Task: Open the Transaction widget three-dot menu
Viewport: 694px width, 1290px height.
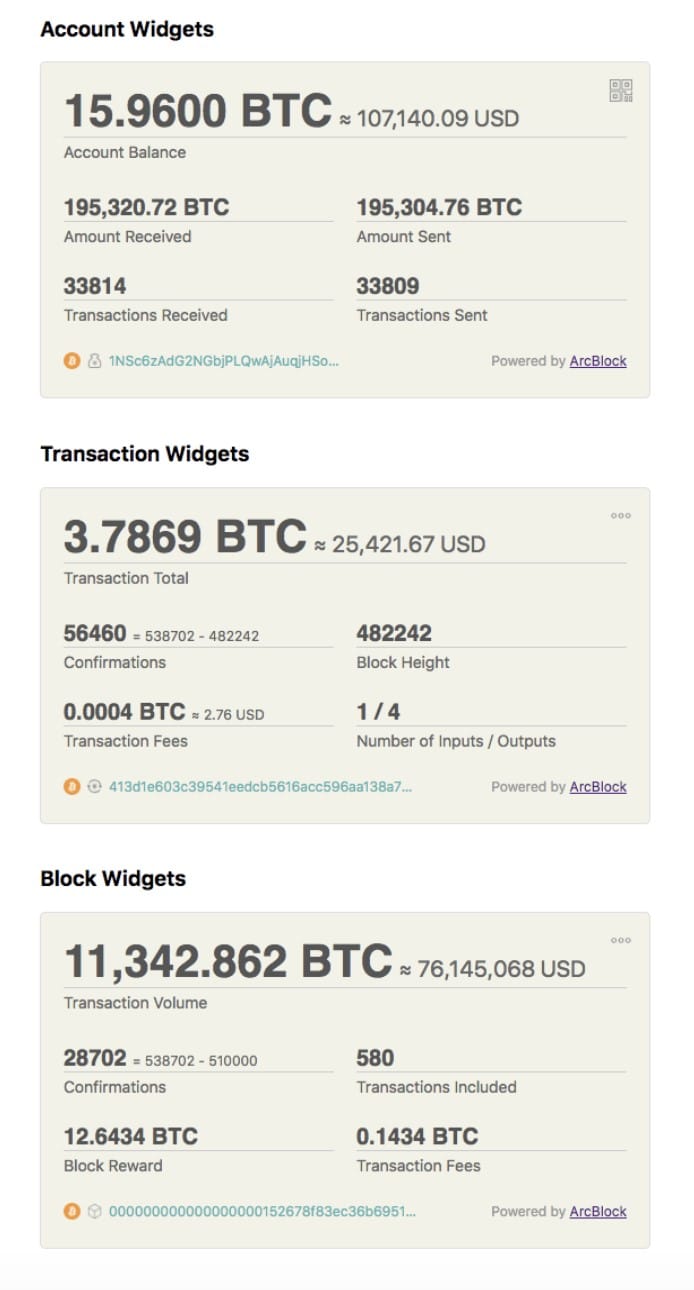Action: point(621,516)
